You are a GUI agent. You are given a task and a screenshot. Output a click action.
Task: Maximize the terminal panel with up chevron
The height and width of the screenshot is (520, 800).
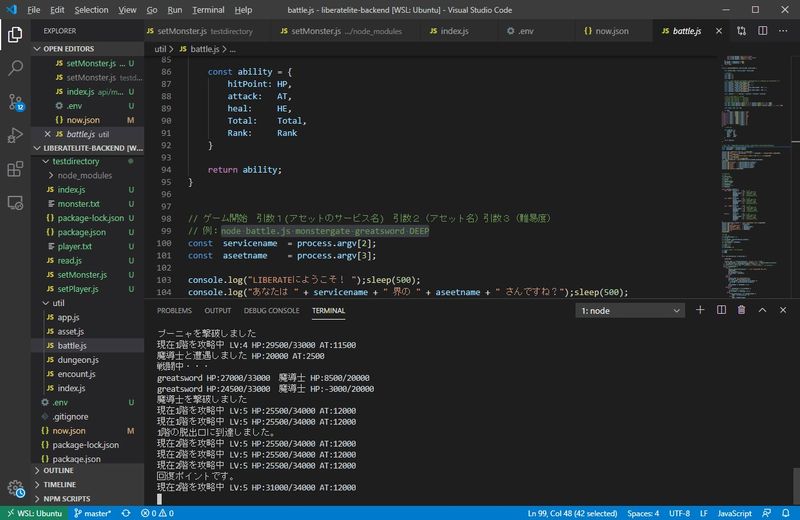[x=762, y=310]
